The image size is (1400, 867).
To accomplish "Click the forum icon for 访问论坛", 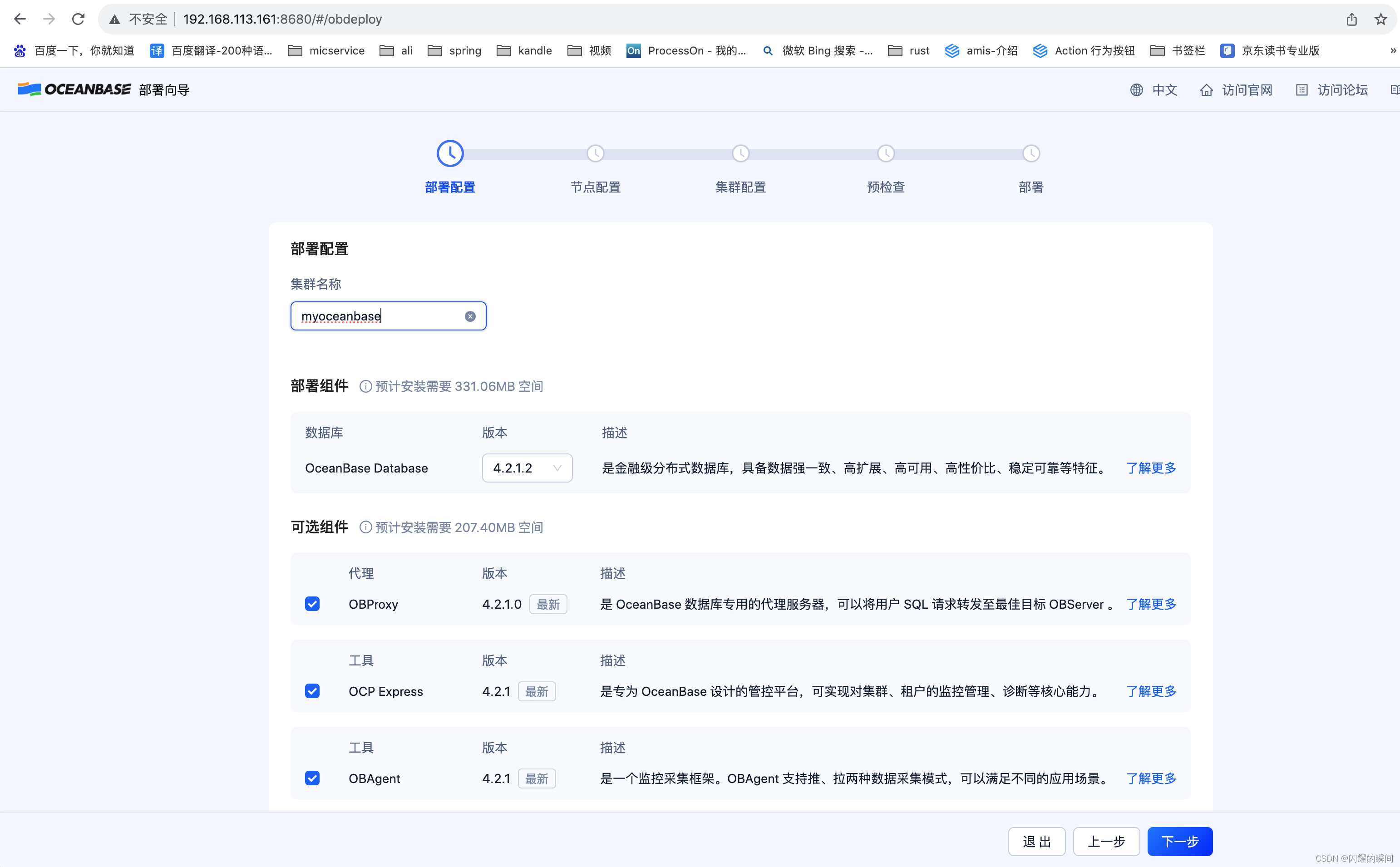I will click(1301, 90).
